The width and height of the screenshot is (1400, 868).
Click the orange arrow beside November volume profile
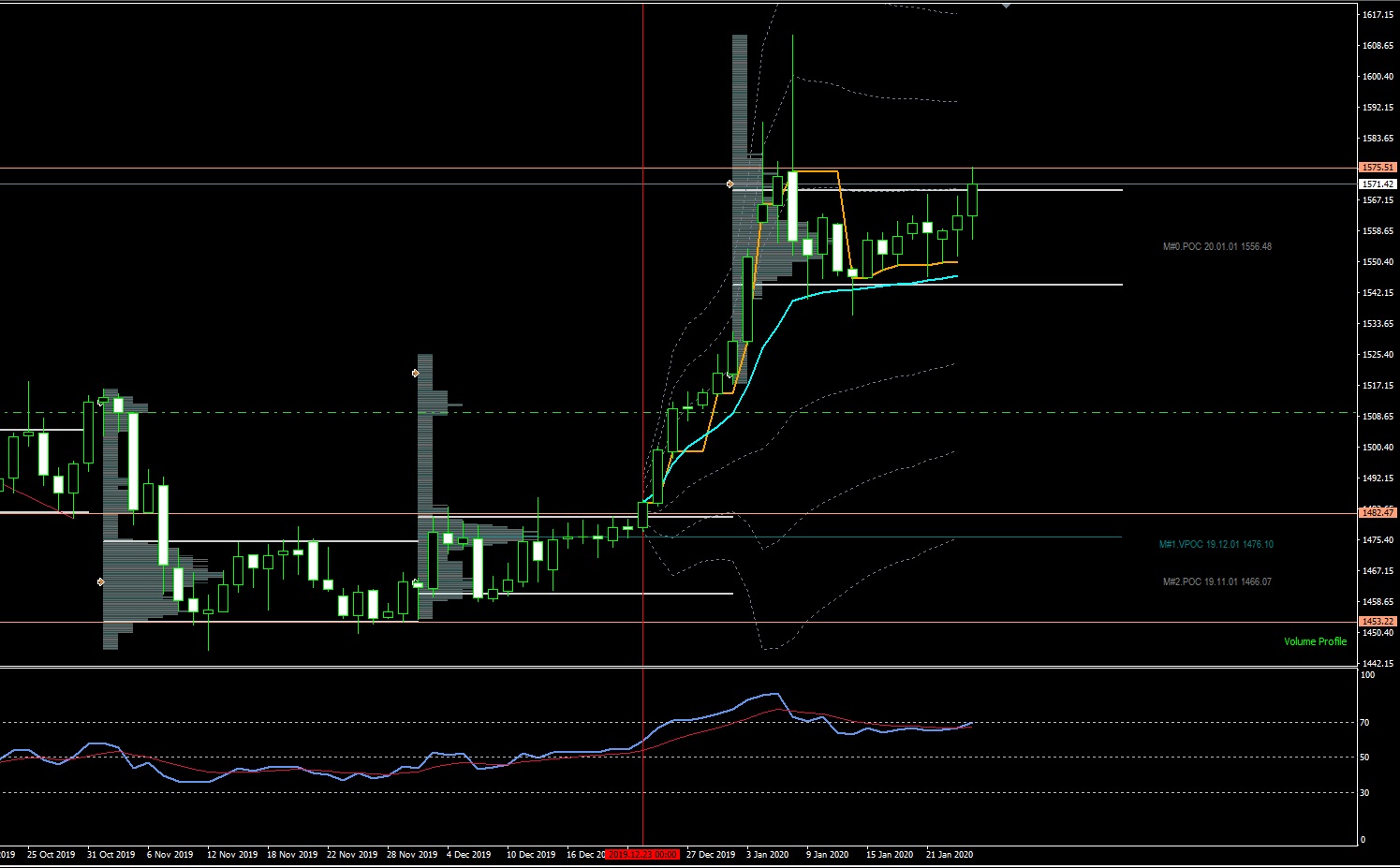(x=101, y=581)
